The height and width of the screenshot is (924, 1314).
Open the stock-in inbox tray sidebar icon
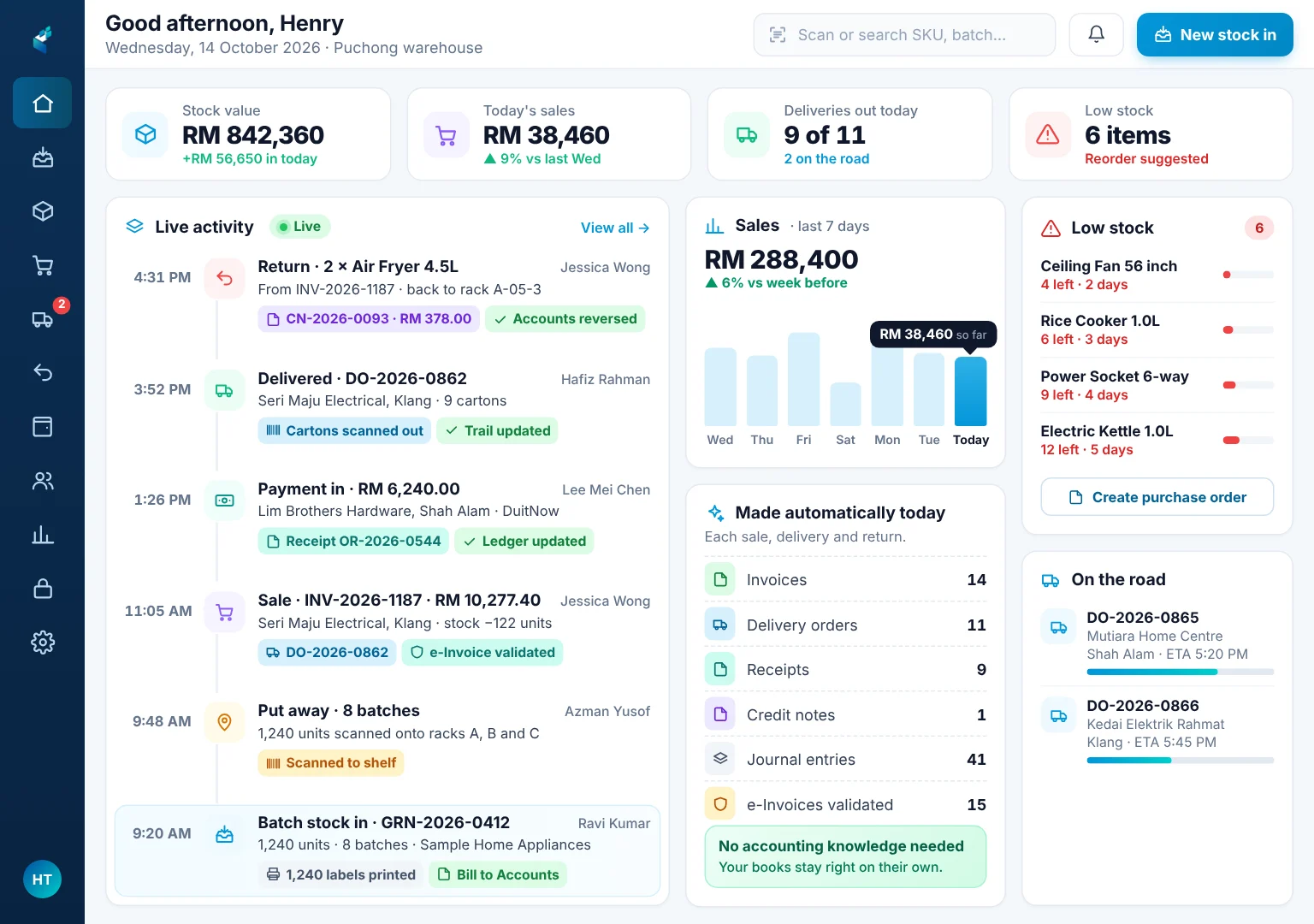[x=42, y=157]
